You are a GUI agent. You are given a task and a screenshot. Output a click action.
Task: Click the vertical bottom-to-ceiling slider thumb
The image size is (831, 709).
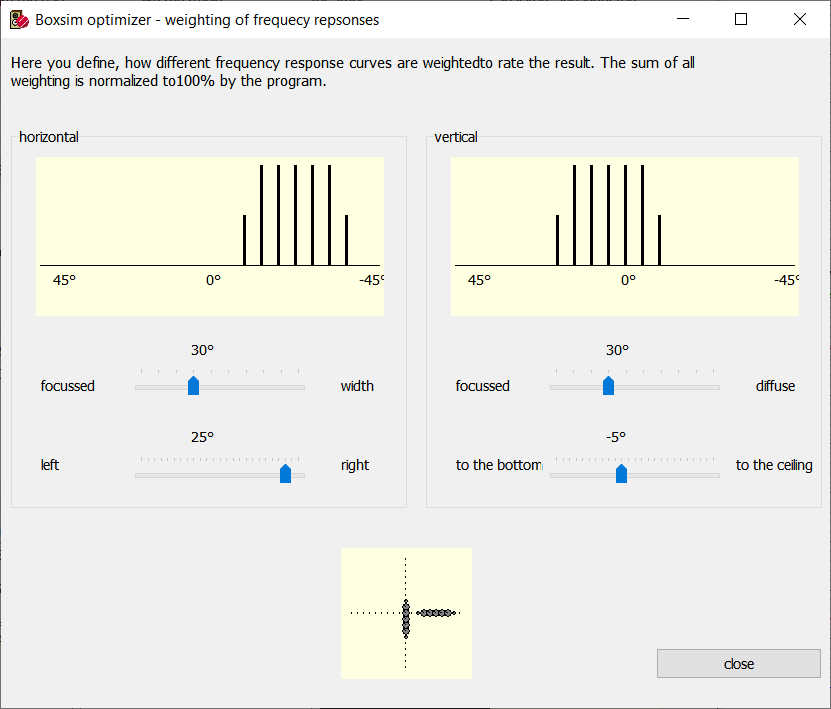pos(621,473)
